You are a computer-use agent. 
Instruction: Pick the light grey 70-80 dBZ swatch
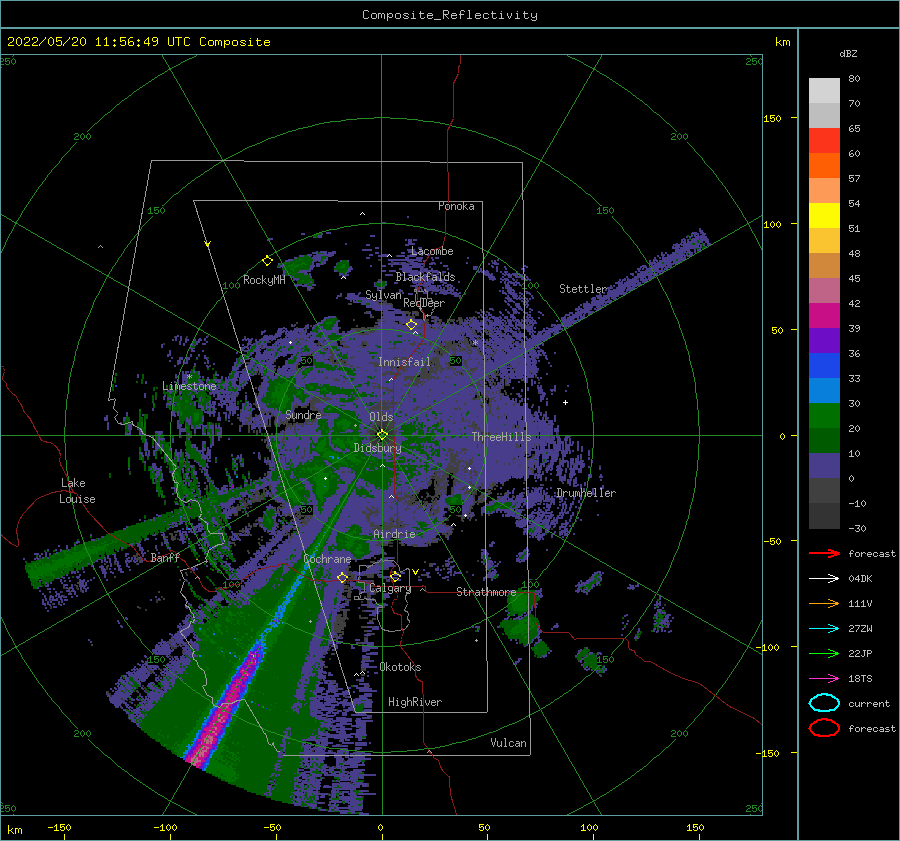[824, 91]
